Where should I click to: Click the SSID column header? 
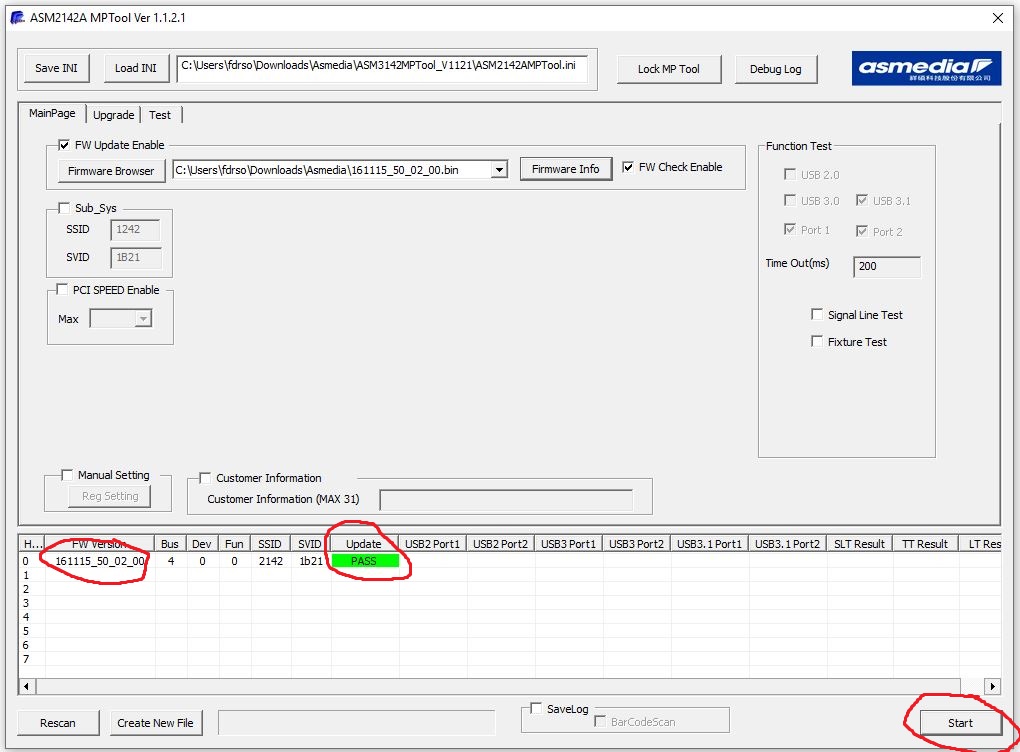click(270, 544)
